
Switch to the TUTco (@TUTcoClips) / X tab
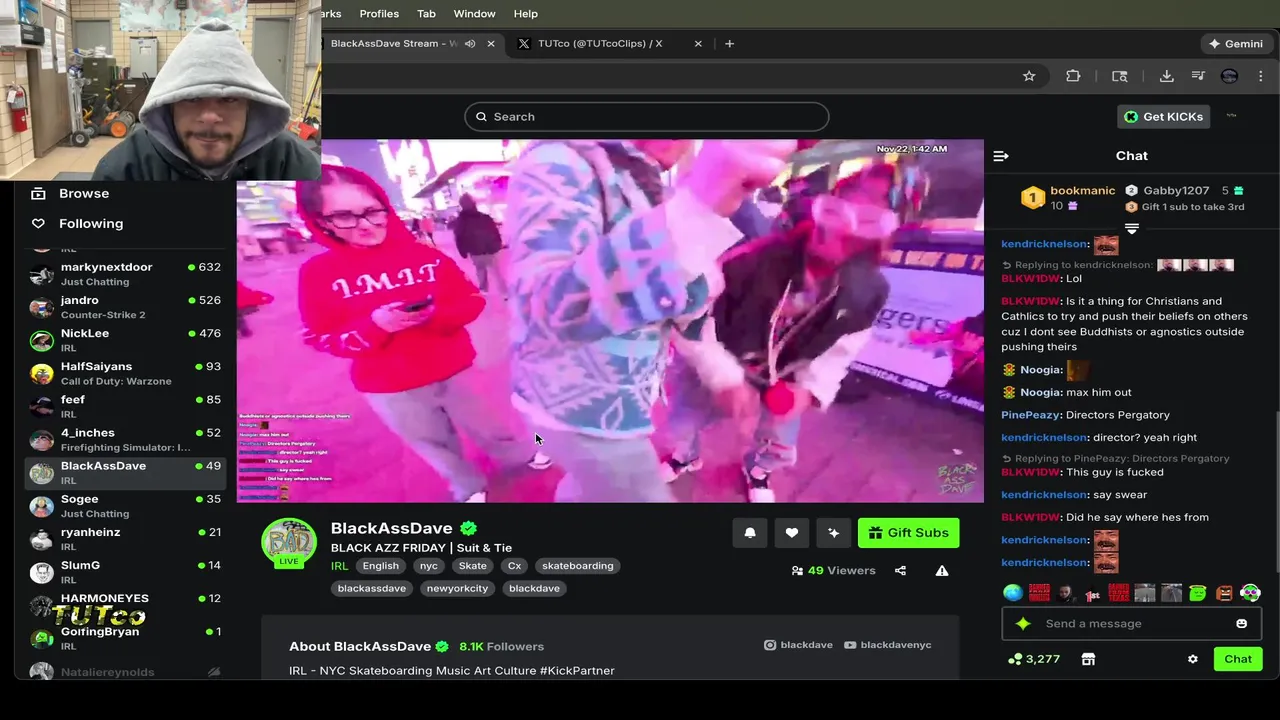(x=600, y=44)
